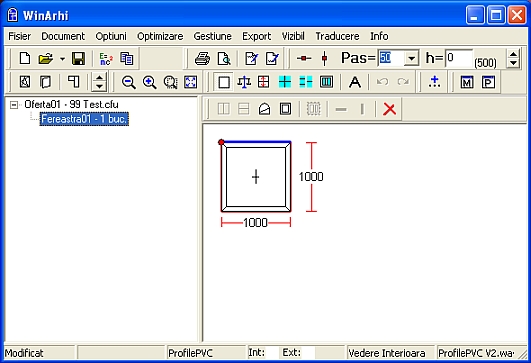Click the blue plus with dots icon
531x363 pixels.
tap(434, 82)
